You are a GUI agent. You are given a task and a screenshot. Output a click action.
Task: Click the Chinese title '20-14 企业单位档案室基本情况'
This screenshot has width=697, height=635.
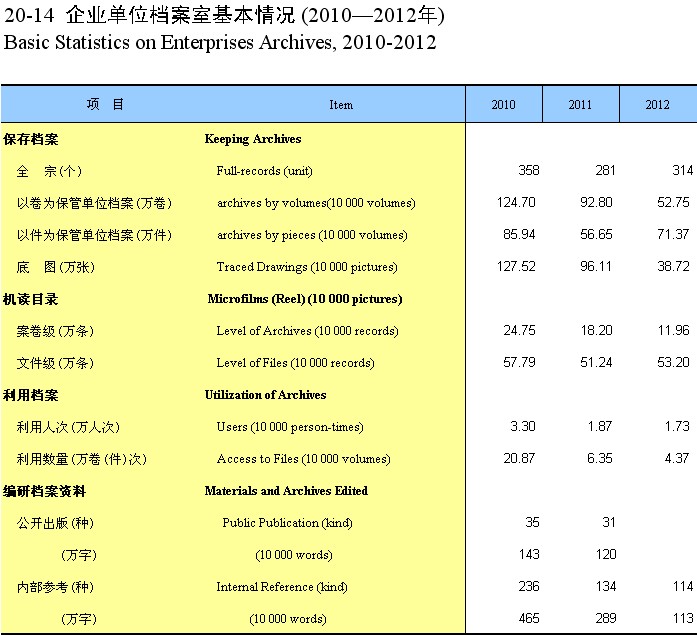(x=150, y=15)
